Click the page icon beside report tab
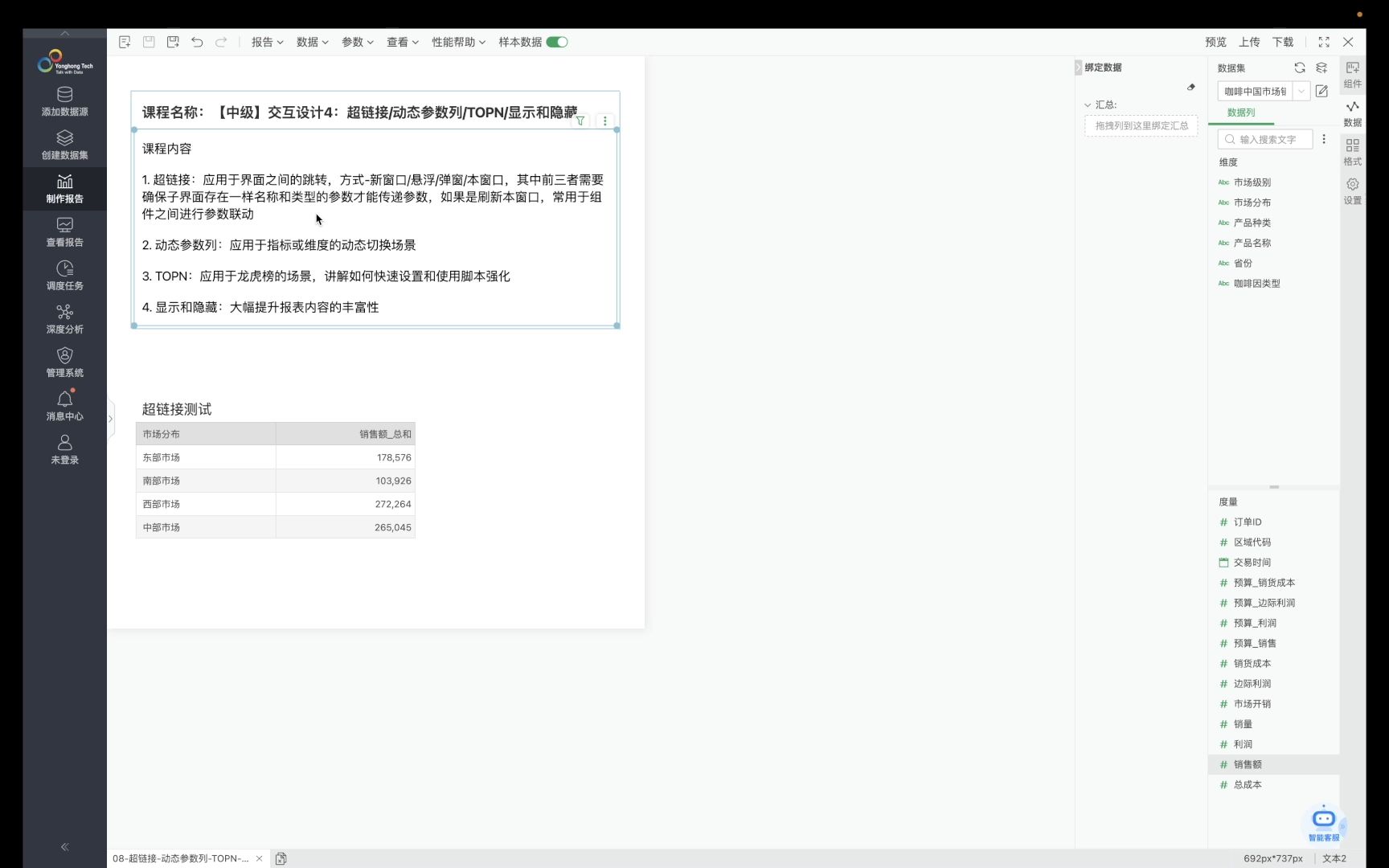The width and height of the screenshot is (1389, 868). (281, 858)
